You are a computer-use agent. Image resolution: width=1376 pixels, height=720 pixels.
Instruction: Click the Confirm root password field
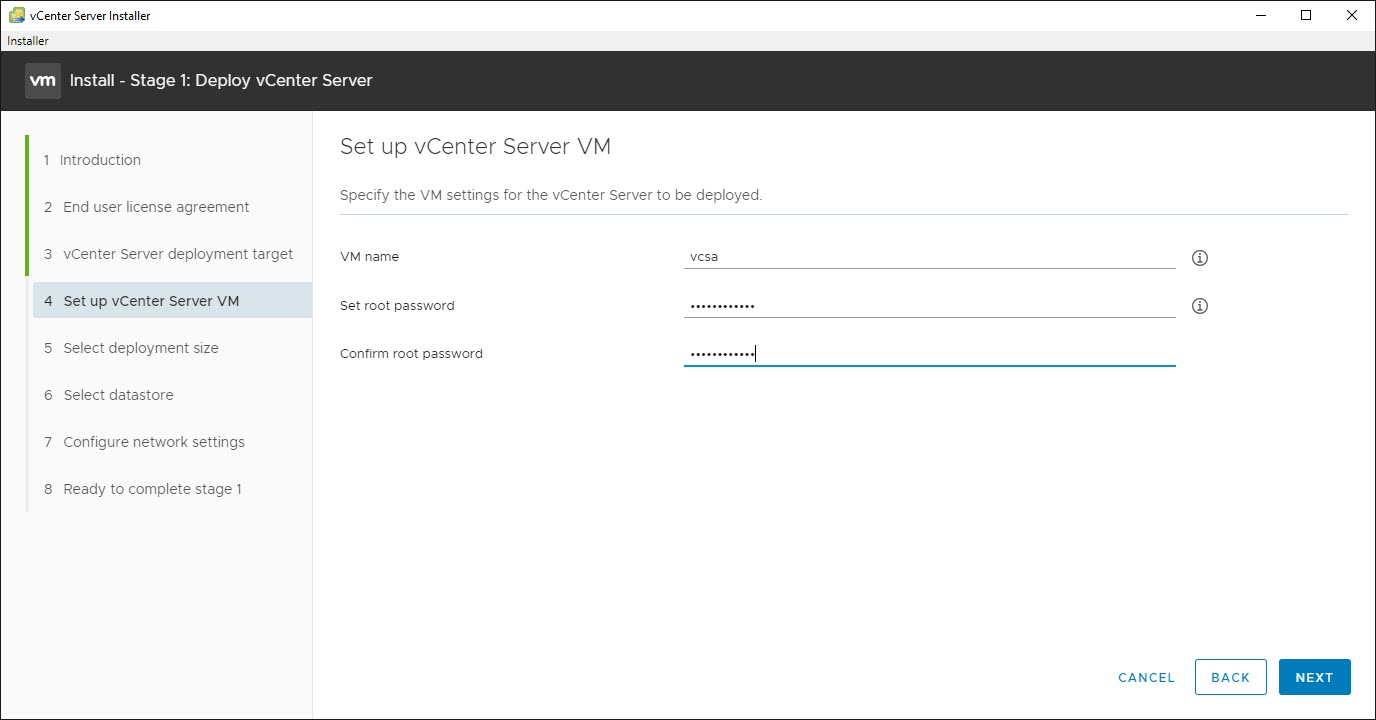928,354
